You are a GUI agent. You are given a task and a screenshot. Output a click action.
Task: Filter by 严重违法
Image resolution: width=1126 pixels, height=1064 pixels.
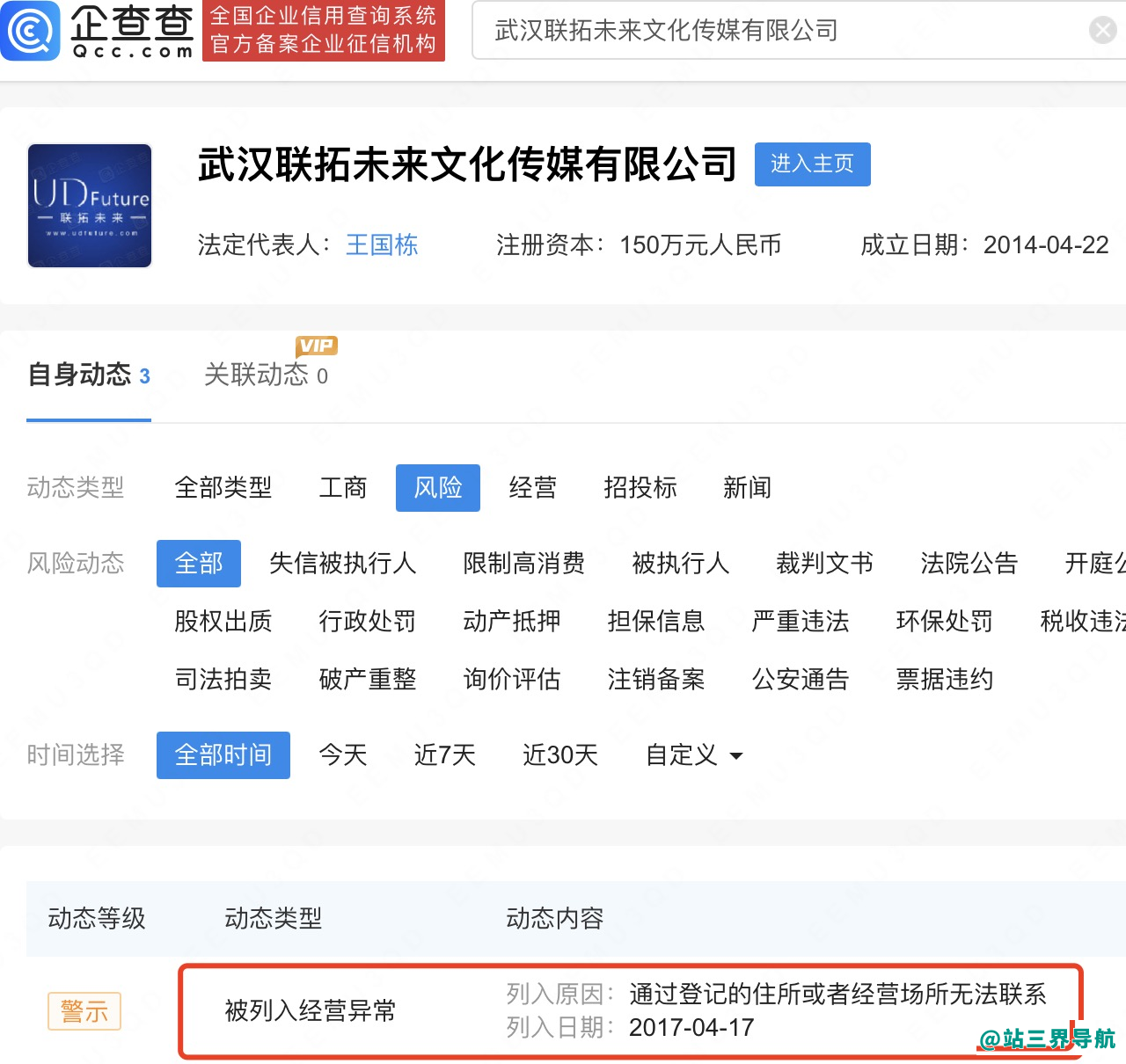801,621
